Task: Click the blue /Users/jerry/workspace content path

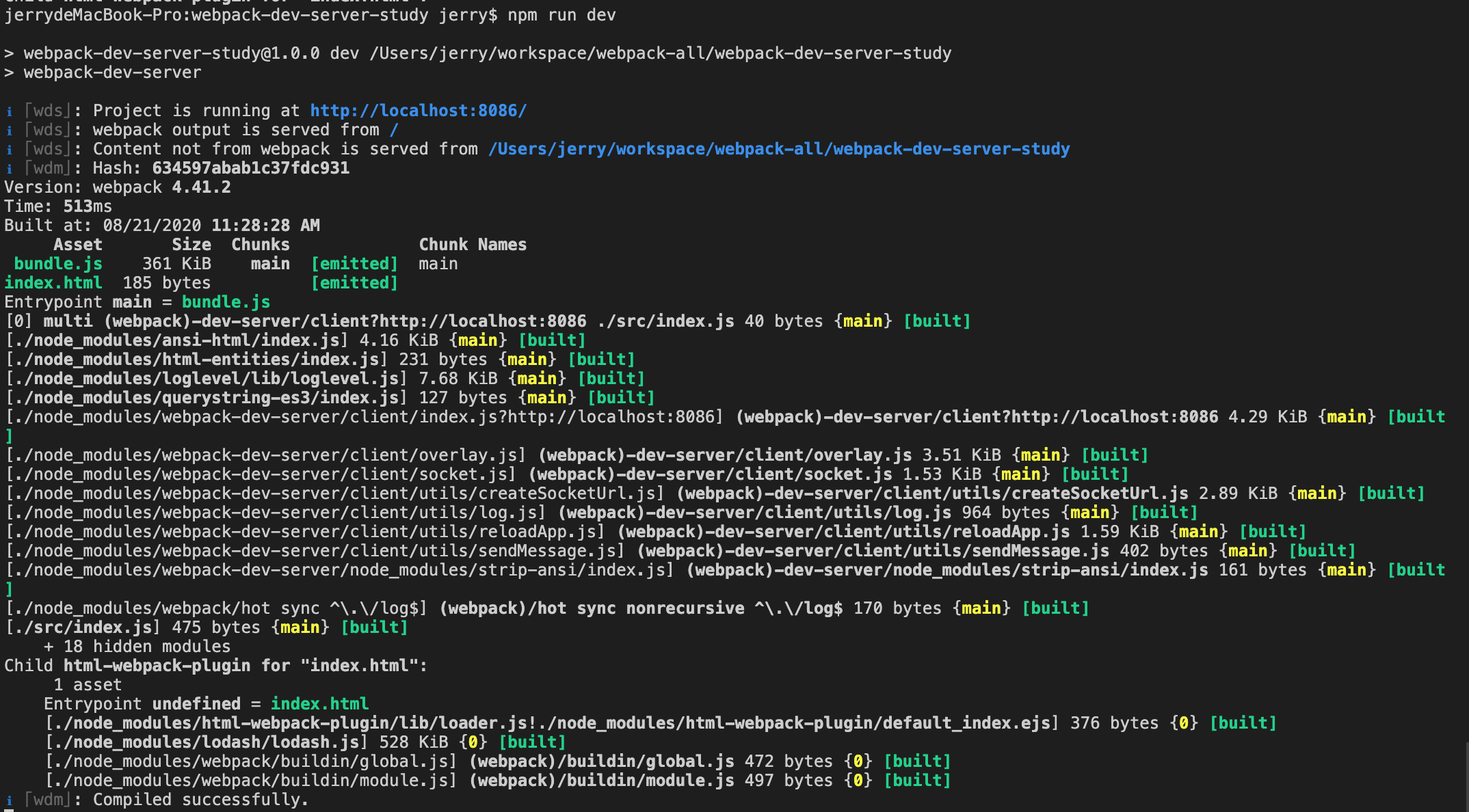Action: point(779,149)
